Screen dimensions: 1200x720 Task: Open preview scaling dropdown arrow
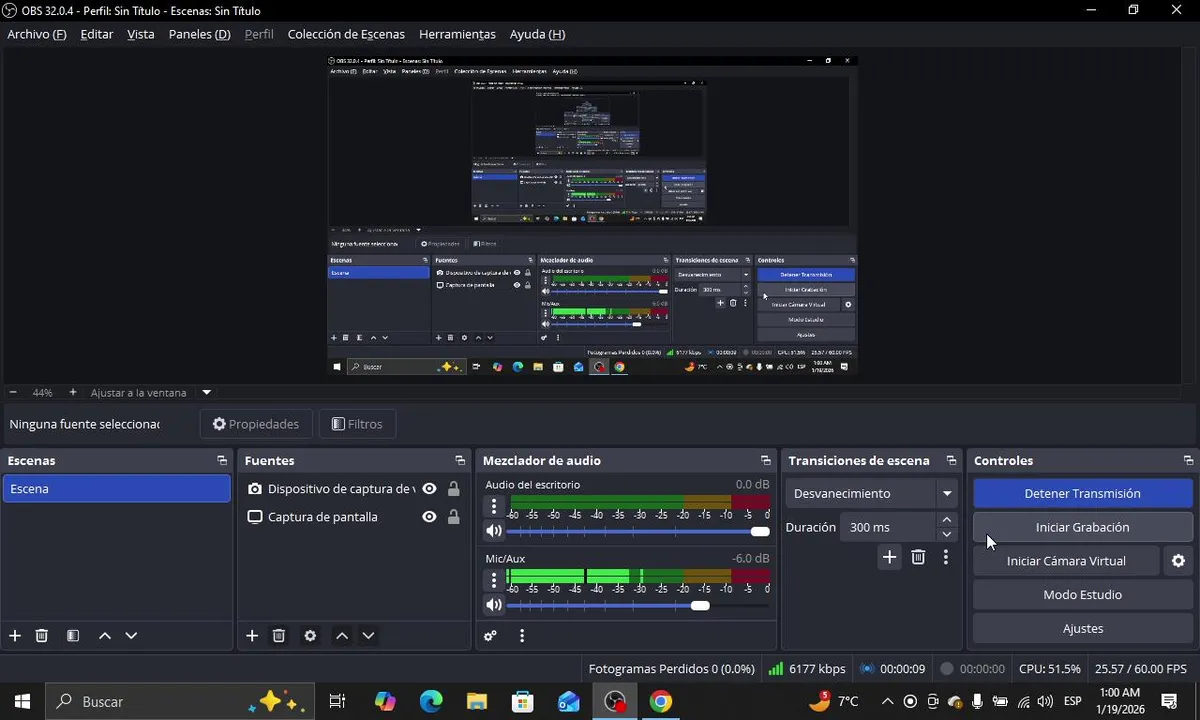point(207,393)
